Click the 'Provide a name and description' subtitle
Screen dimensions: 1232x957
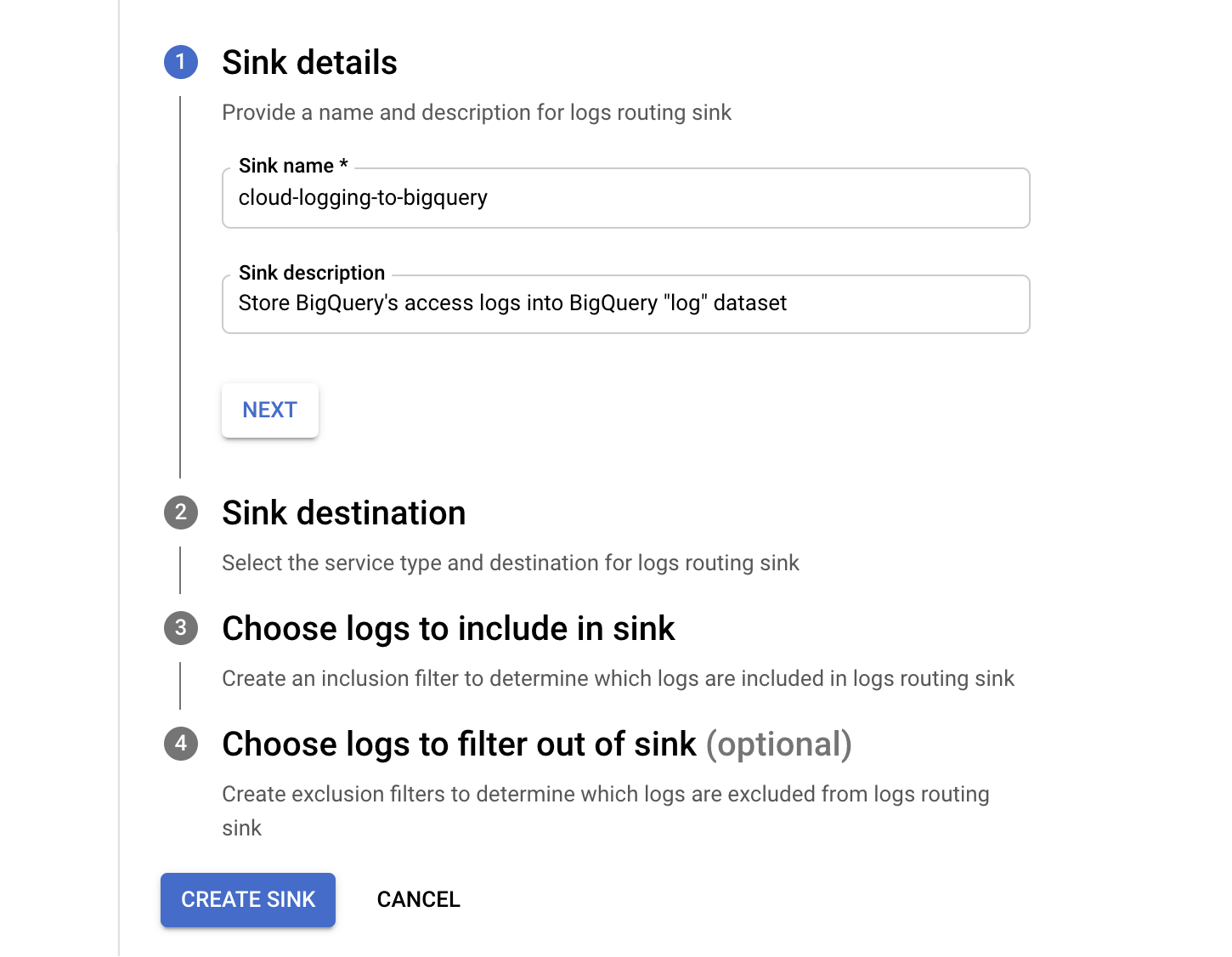point(476,113)
